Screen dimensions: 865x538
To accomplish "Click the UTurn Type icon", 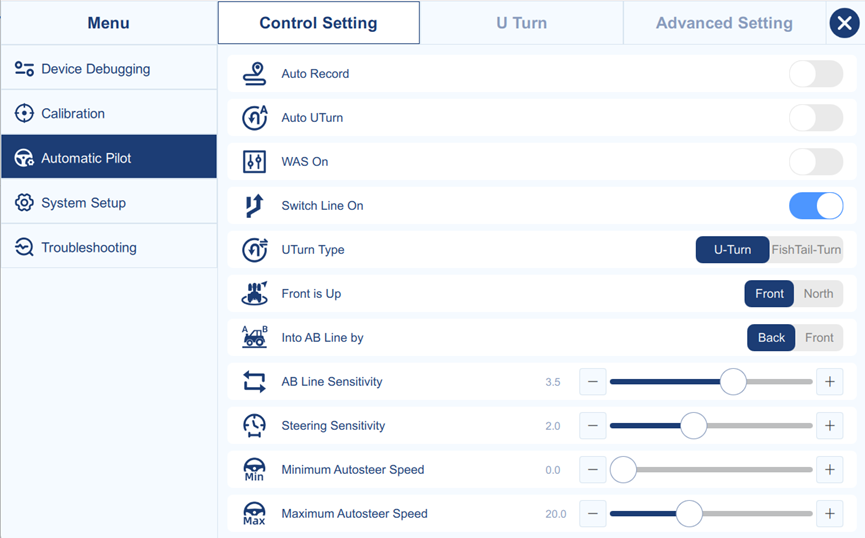I will pyautogui.click(x=254, y=249).
